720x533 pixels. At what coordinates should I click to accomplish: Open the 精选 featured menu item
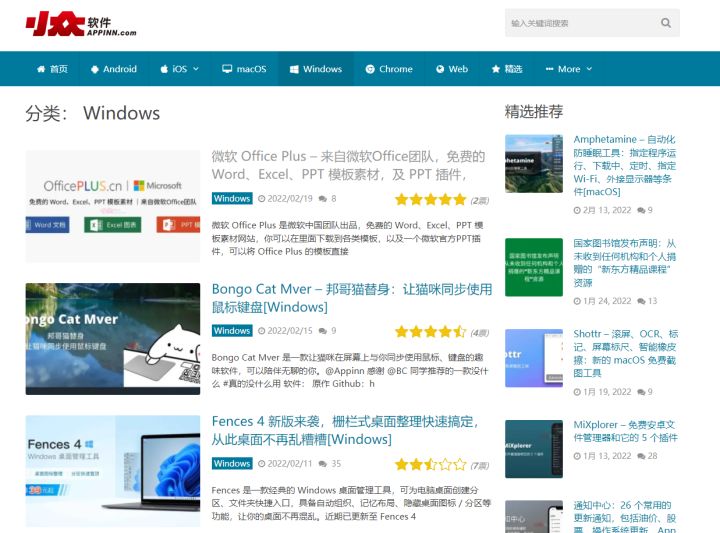tap(507, 69)
